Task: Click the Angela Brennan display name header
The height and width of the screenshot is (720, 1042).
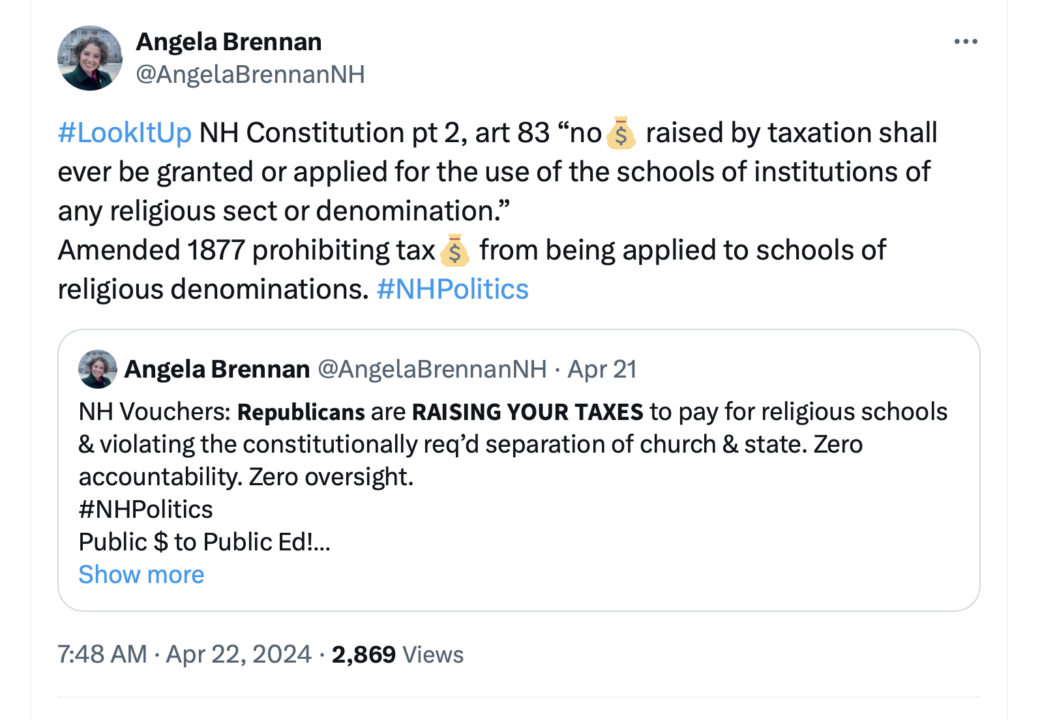Action: [x=229, y=41]
